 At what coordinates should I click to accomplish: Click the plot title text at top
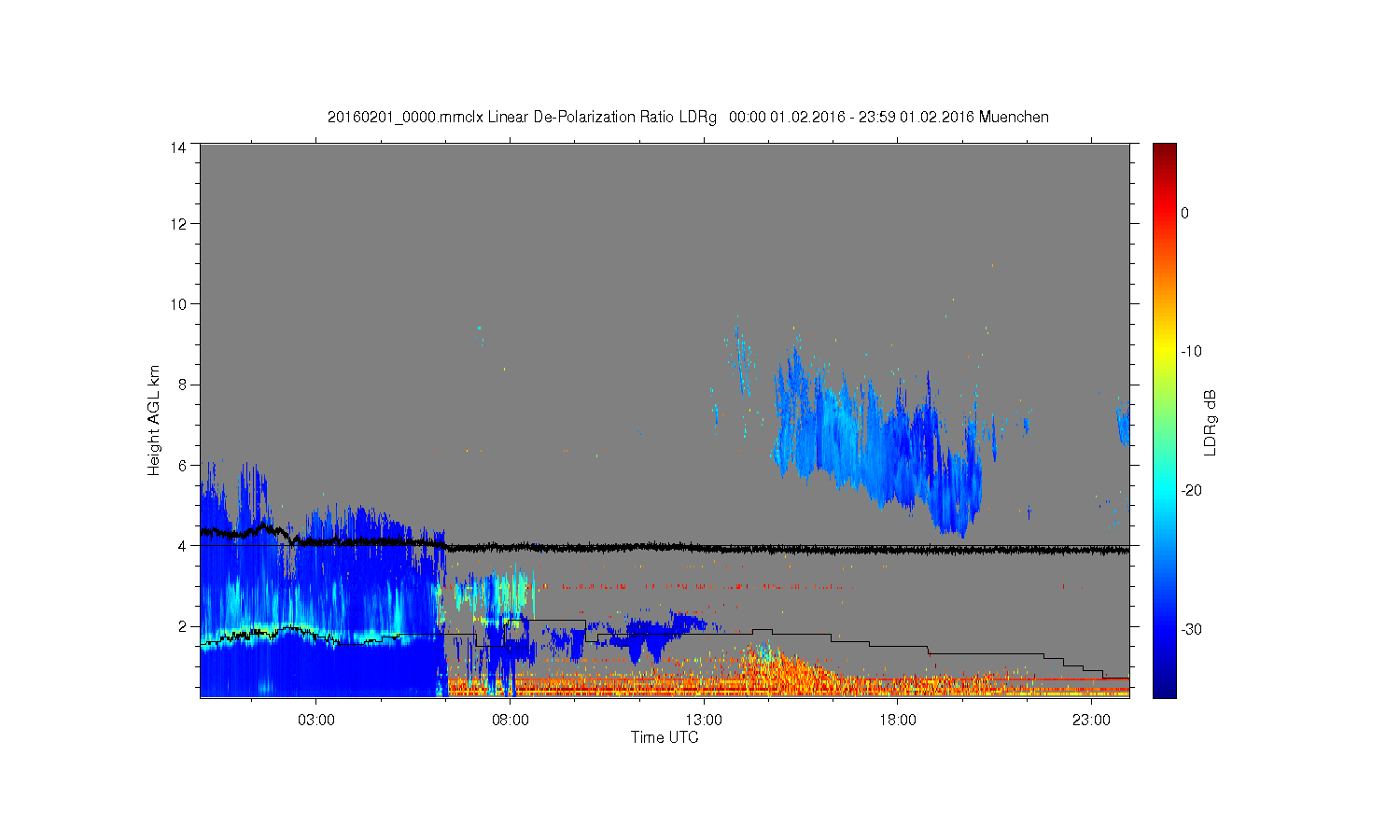[688, 118]
